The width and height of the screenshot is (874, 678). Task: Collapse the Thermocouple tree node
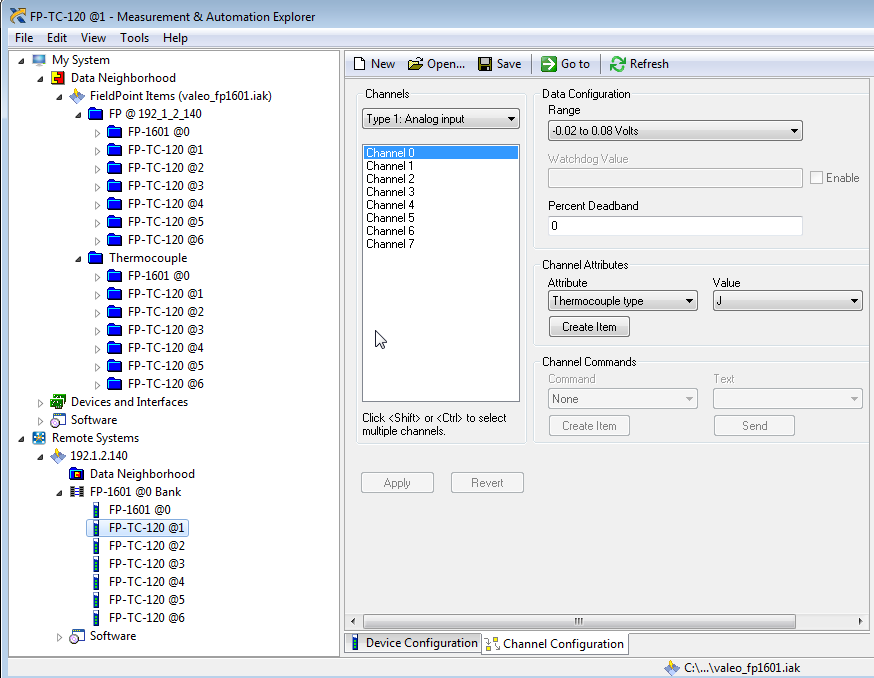pyautogui.click(x=78, y=258)
